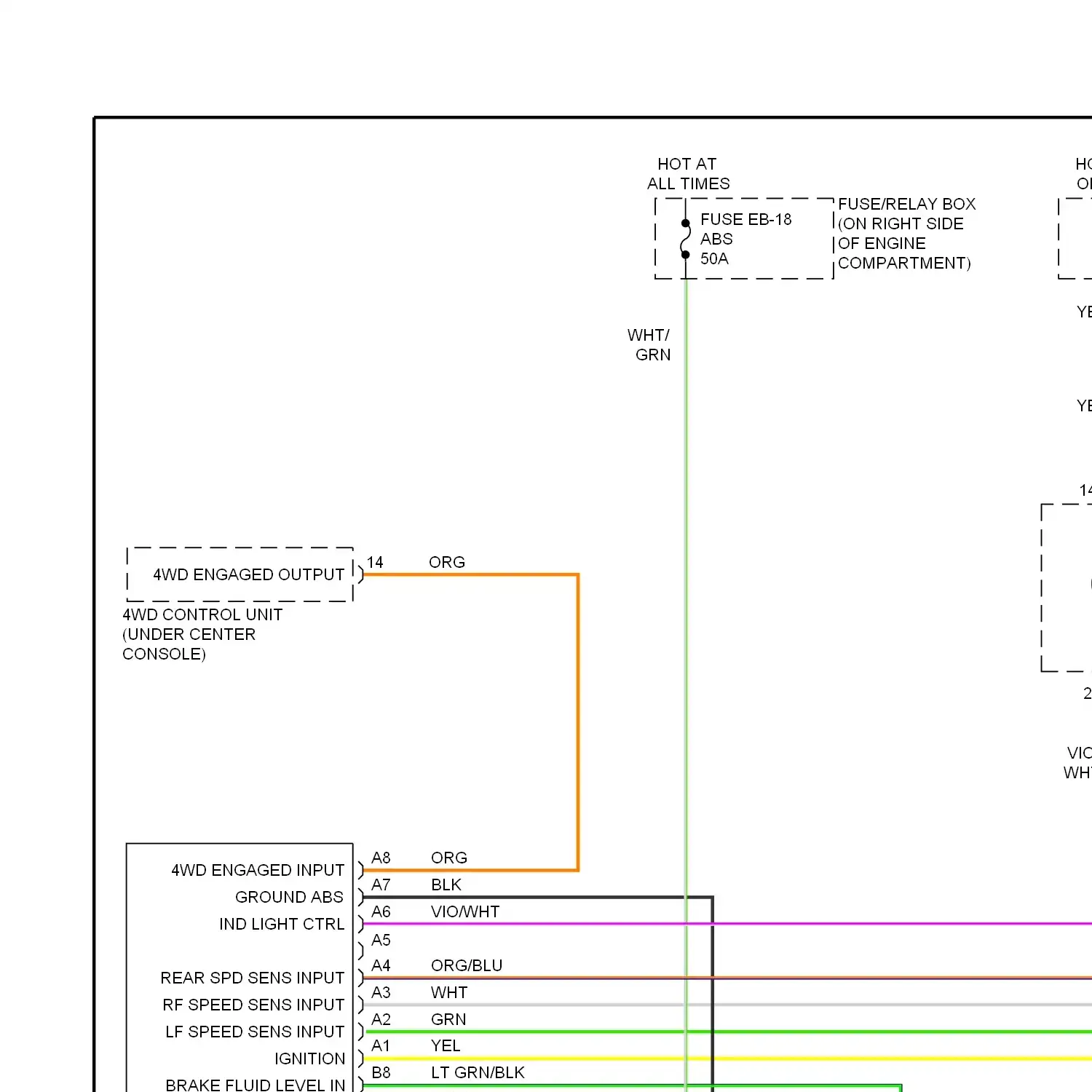The height and width of the screenshot is (1092, 1092).
Task: Click upper 'ORG' wire label near pin 14
Action: pos(446,562)
